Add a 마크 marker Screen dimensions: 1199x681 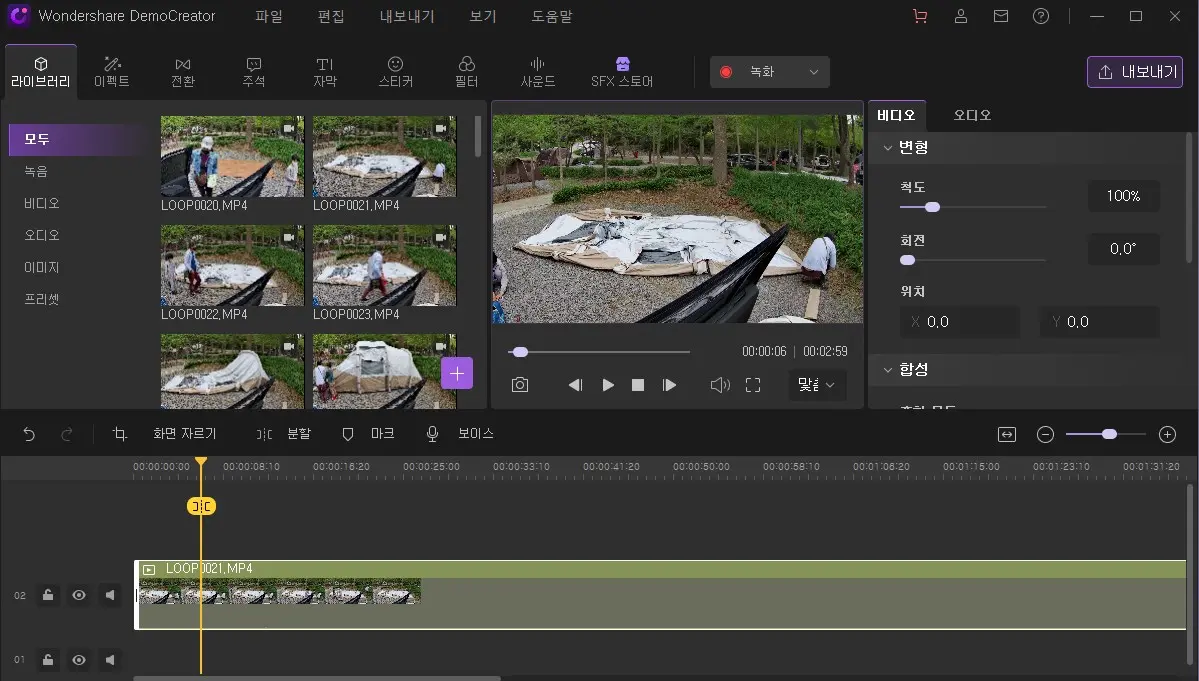pyautogui.click(x=368, y=433)
